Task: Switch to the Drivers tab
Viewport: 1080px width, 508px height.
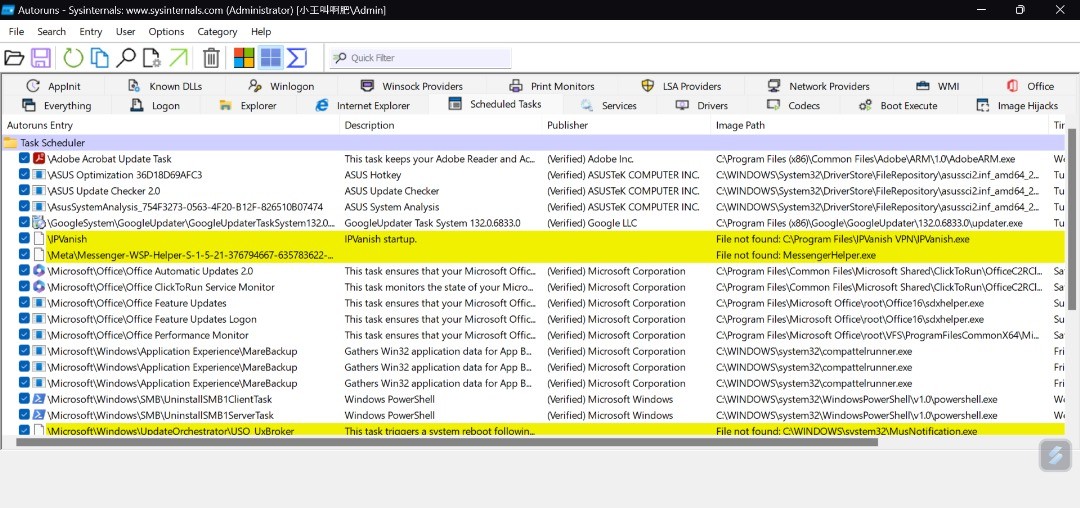Action: tap(702, 105)
